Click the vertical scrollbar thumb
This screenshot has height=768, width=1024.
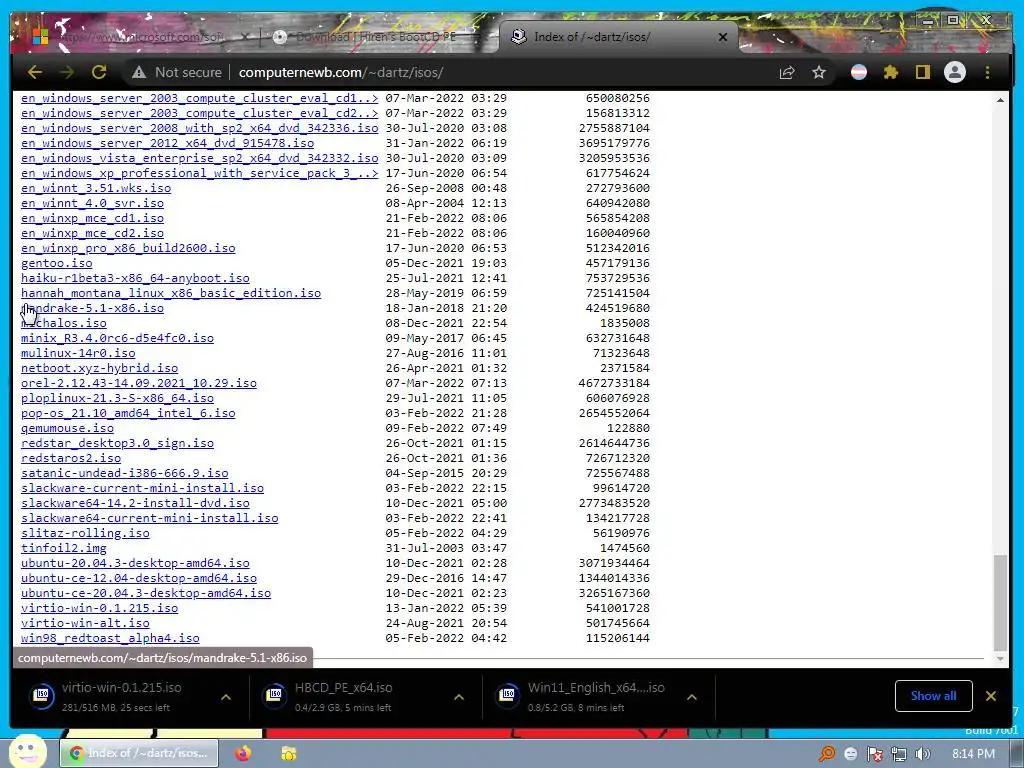(x=1000, y=602)
